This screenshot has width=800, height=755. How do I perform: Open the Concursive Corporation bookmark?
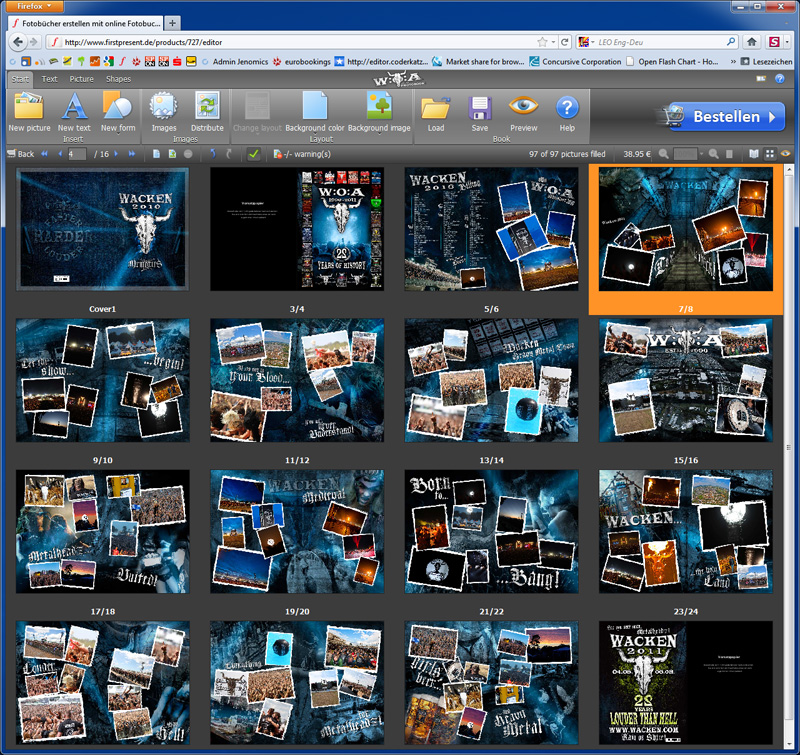[x=576, y=61]
